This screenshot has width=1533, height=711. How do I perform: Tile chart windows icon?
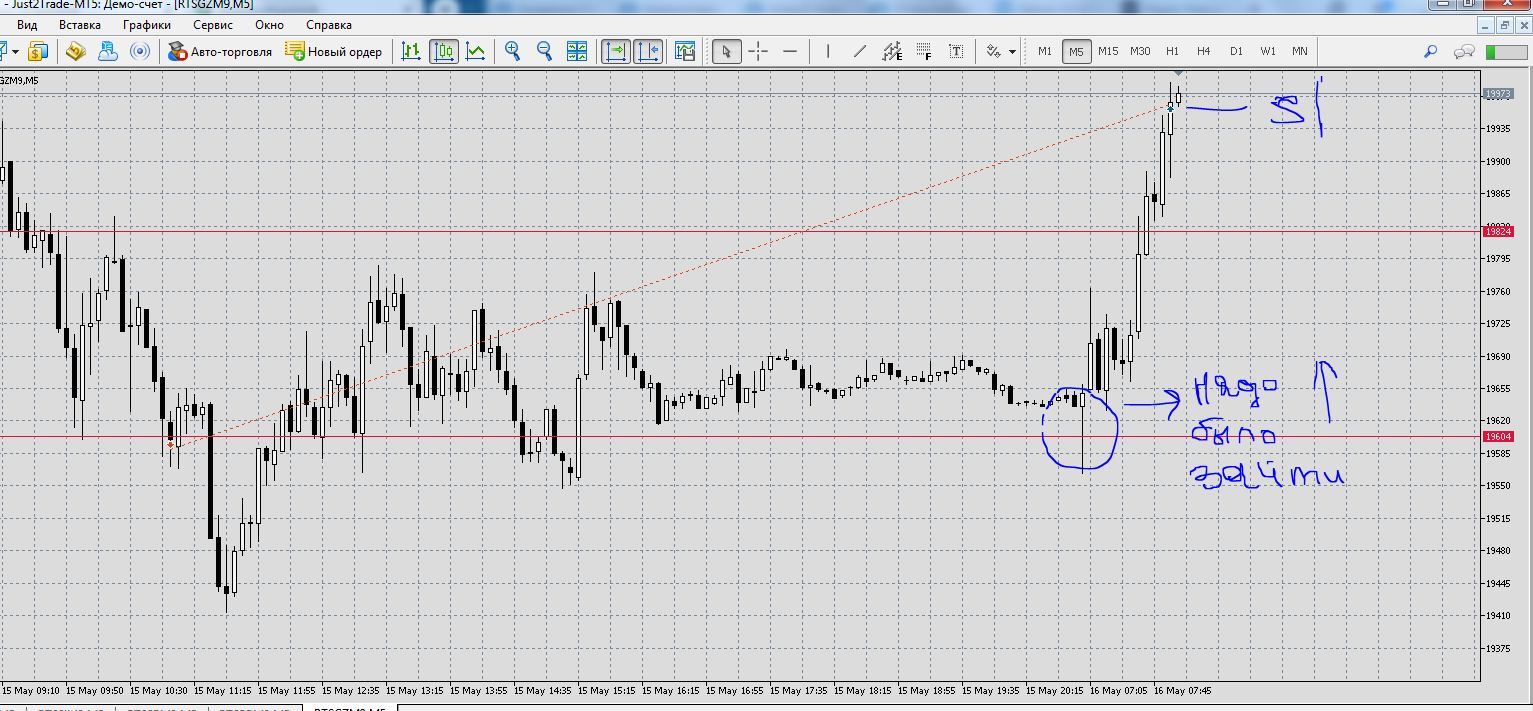coord(577,51)
